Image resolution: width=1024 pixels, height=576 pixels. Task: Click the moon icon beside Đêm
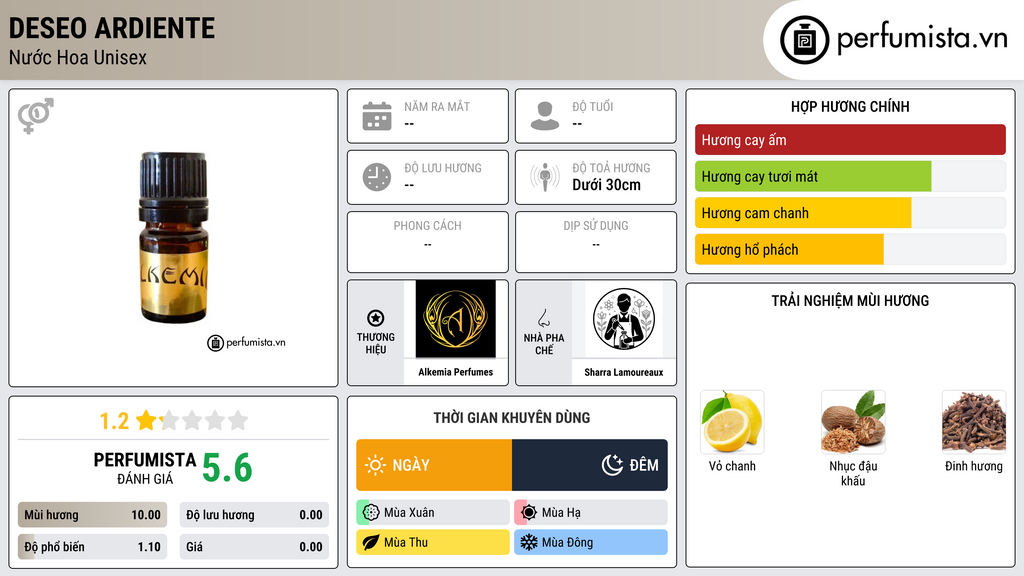(x=612, y=465)
